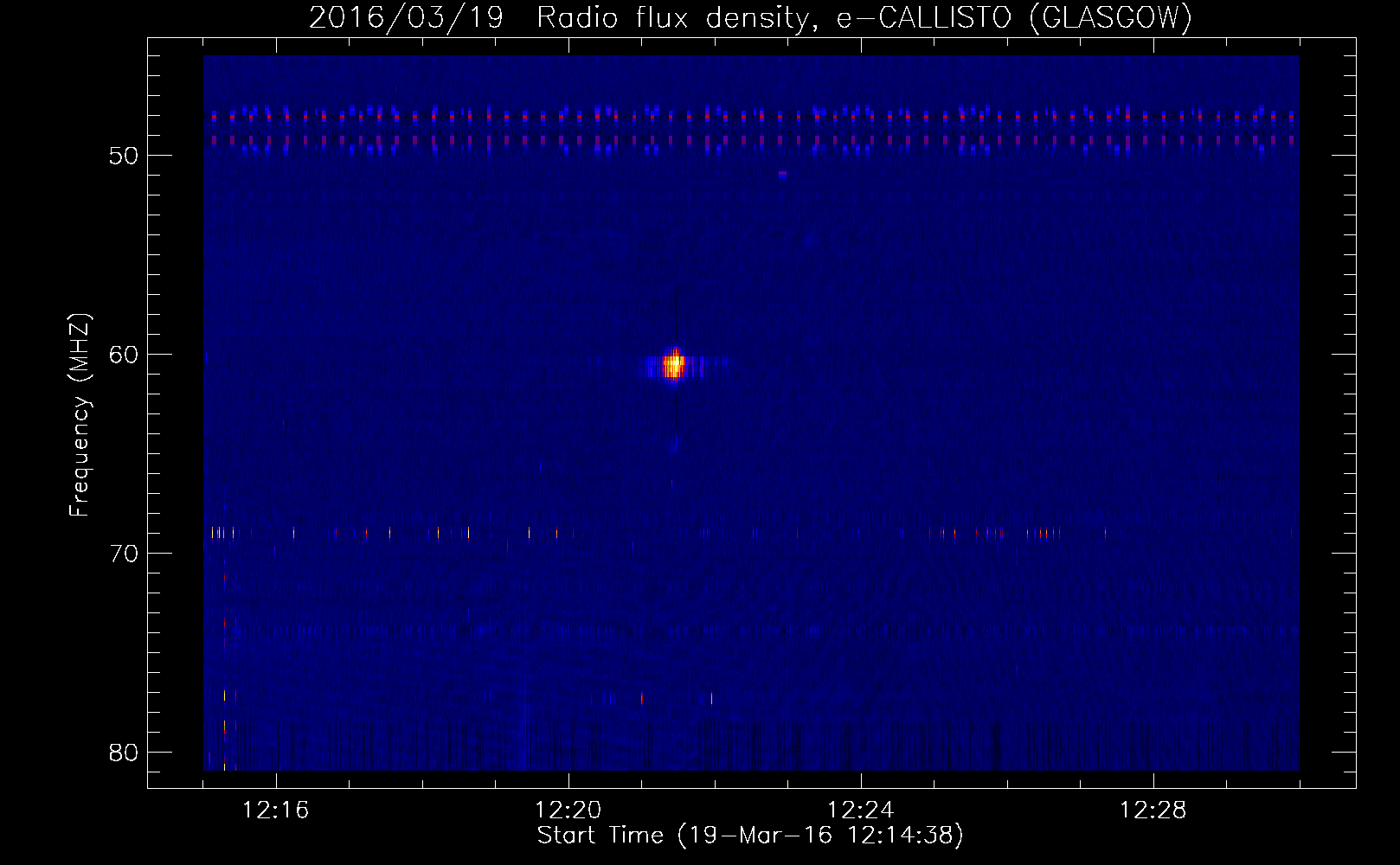1400x865 pixels.
Task: Click the 12:16 time tick label
Action: click(x=276, y=811)
